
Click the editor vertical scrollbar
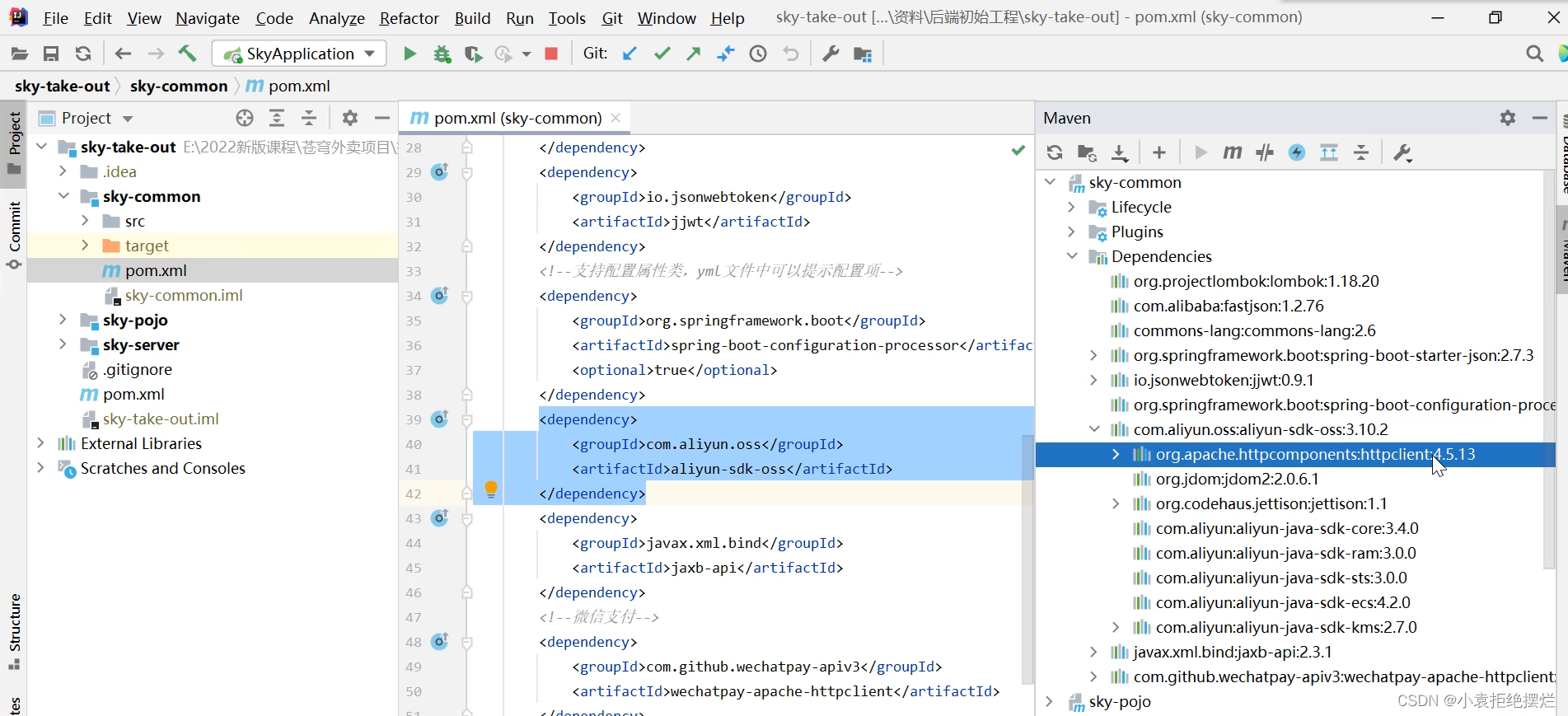tap(1027, 559)
